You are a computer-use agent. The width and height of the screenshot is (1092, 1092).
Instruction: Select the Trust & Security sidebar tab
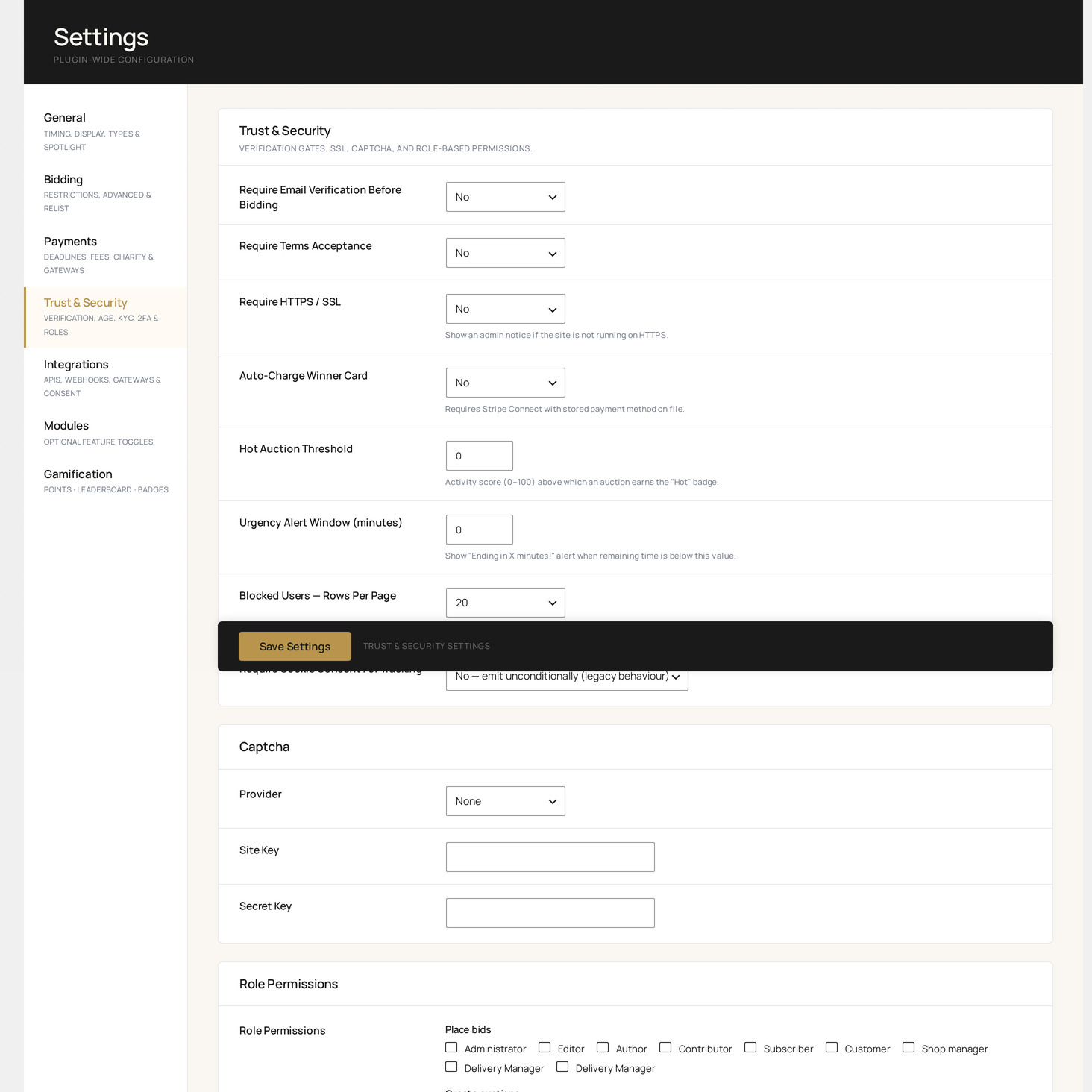[105, 317]
